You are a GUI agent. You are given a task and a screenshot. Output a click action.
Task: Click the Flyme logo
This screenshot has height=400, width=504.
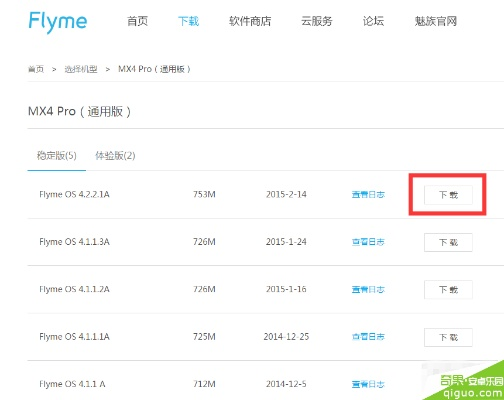click(x=58, y=22)
